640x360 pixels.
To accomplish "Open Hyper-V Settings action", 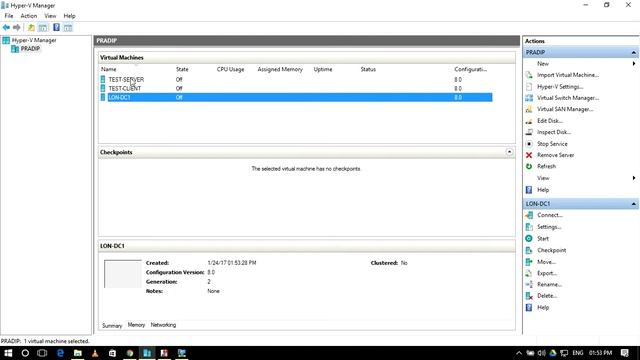I will (560, 87).
